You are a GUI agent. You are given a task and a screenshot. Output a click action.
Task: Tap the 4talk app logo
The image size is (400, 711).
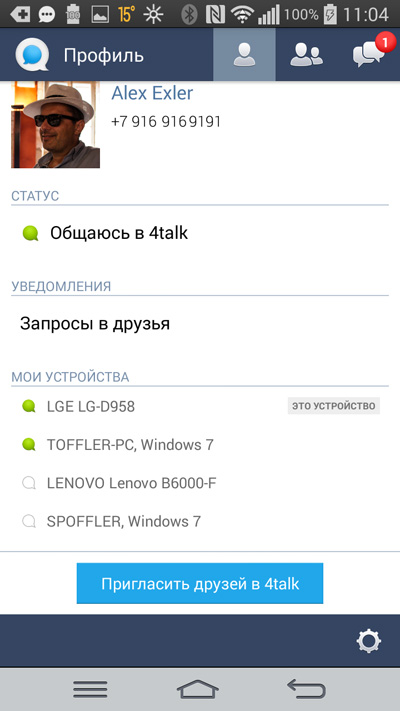pos(32,55)
